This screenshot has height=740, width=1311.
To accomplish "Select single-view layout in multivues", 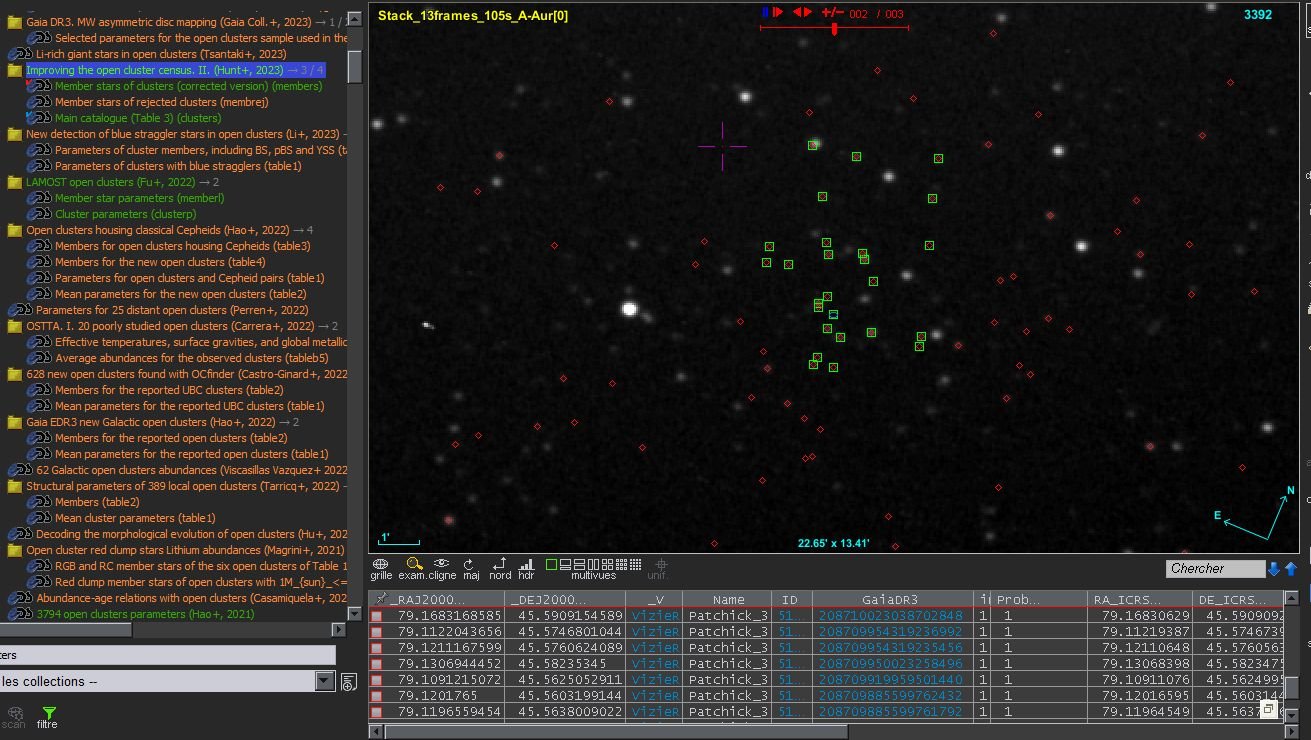I will [551, 564].
